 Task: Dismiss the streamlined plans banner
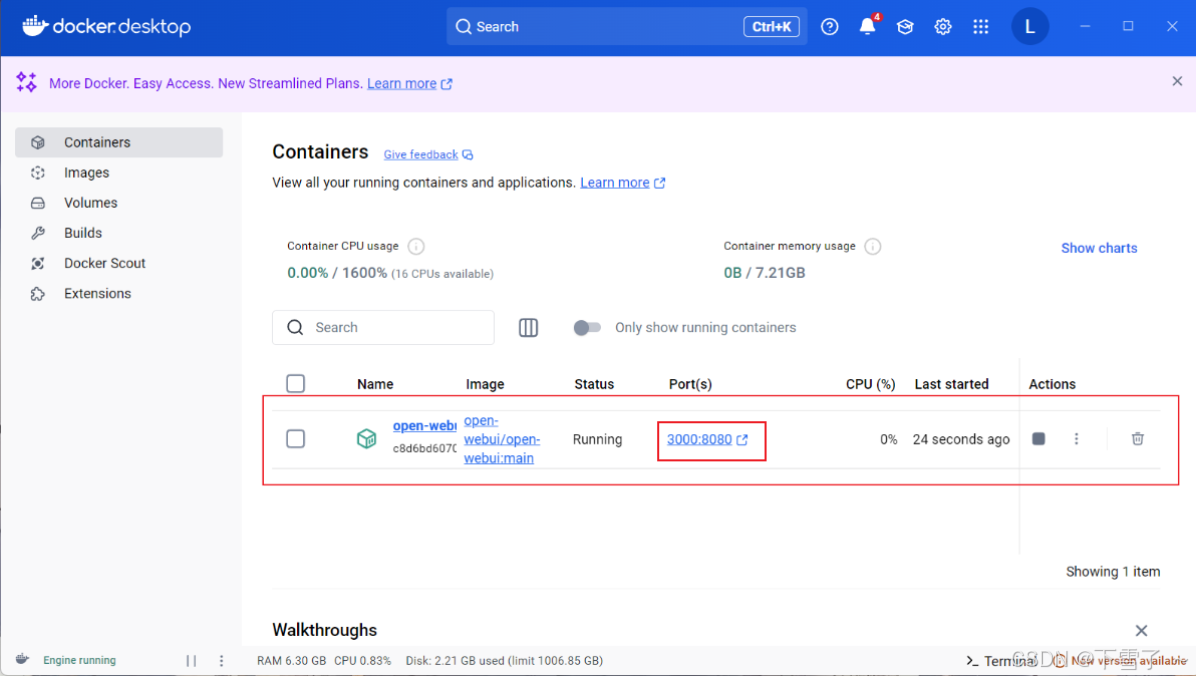(1177, 82)
